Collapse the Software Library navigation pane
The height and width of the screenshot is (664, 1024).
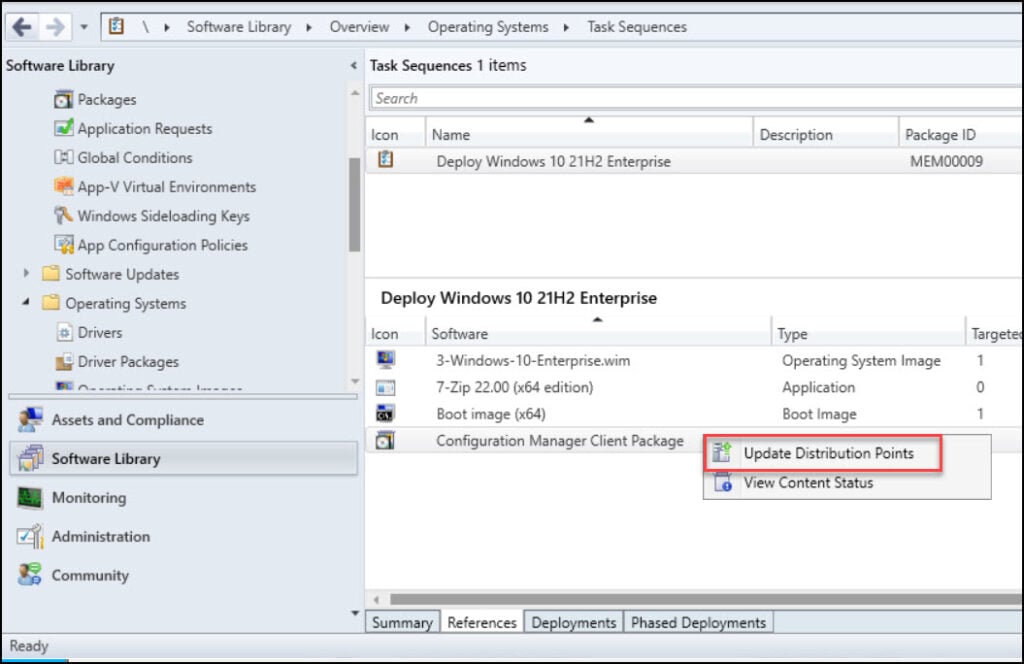[x=353, y=65]
